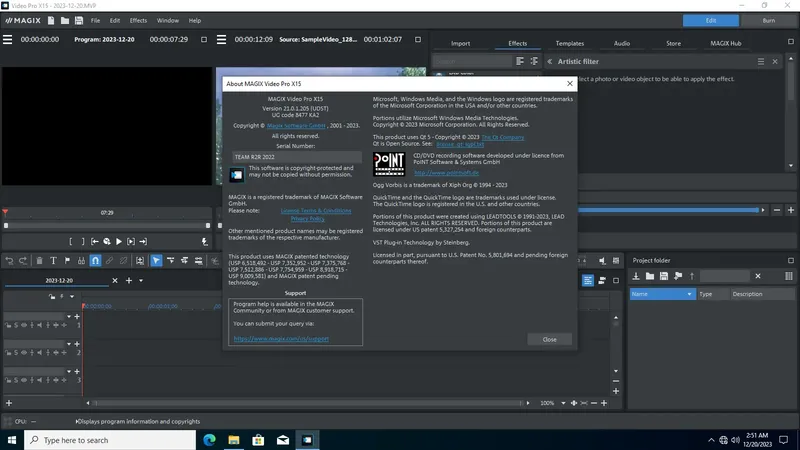Toggle solo S on track 3
Viewport: 800px width, 450px height.
point(16,380)
